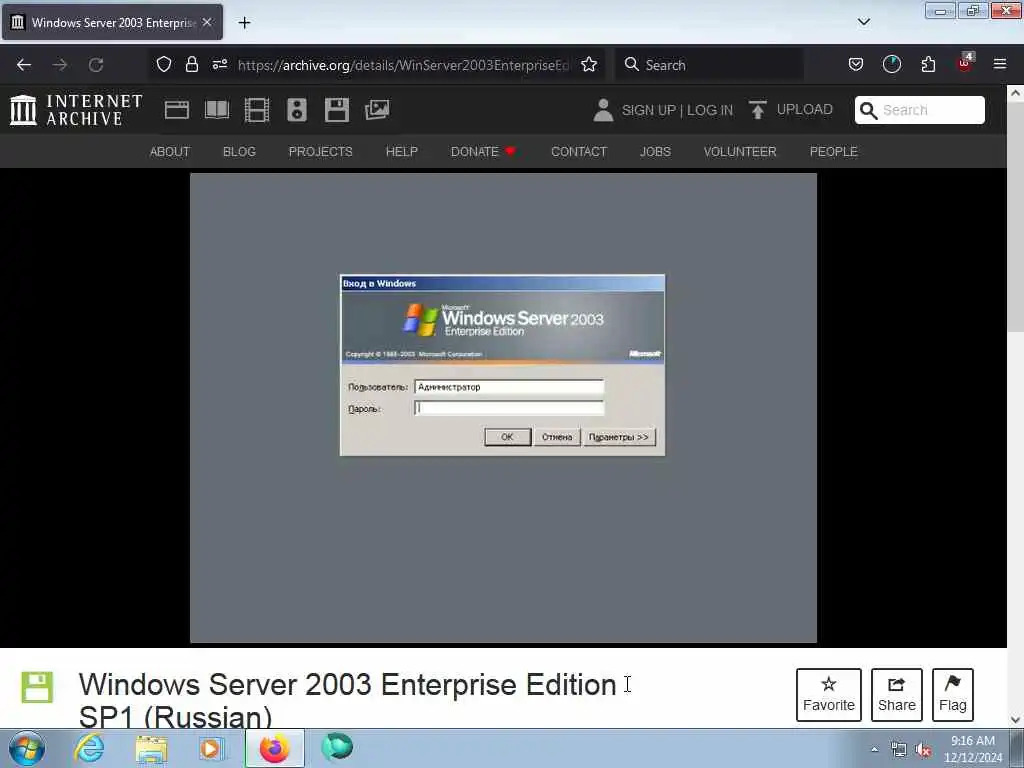Viewport: 1024px width, 768px height.
Task: Open the PEOPLE menu item
Action: [833, 152]
